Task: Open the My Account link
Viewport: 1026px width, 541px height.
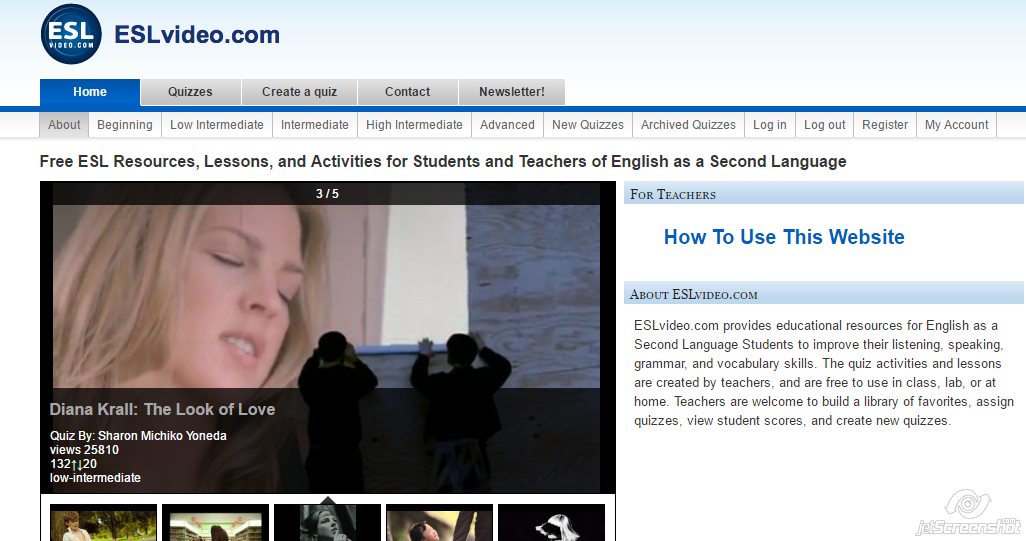Action: tap(957, 125)
